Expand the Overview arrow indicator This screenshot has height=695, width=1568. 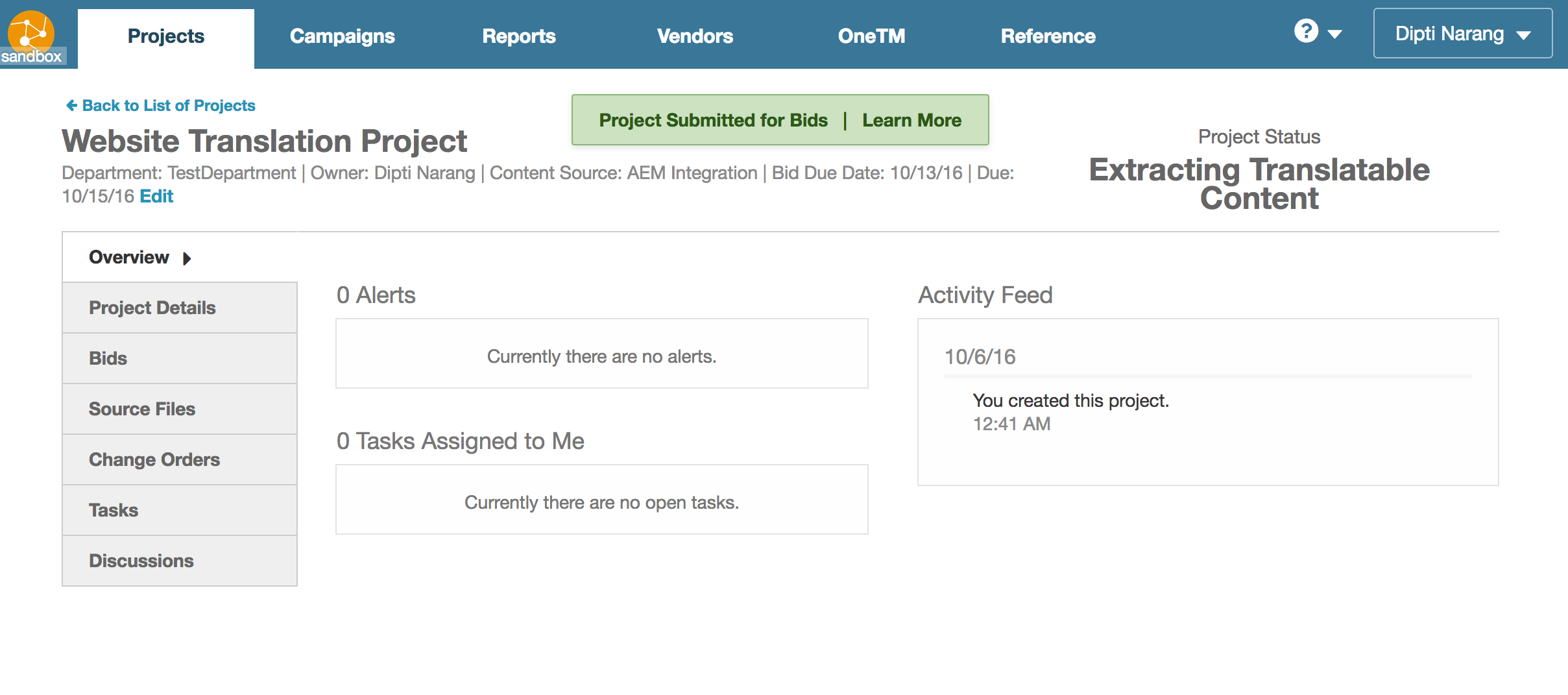tap(187, 258)
